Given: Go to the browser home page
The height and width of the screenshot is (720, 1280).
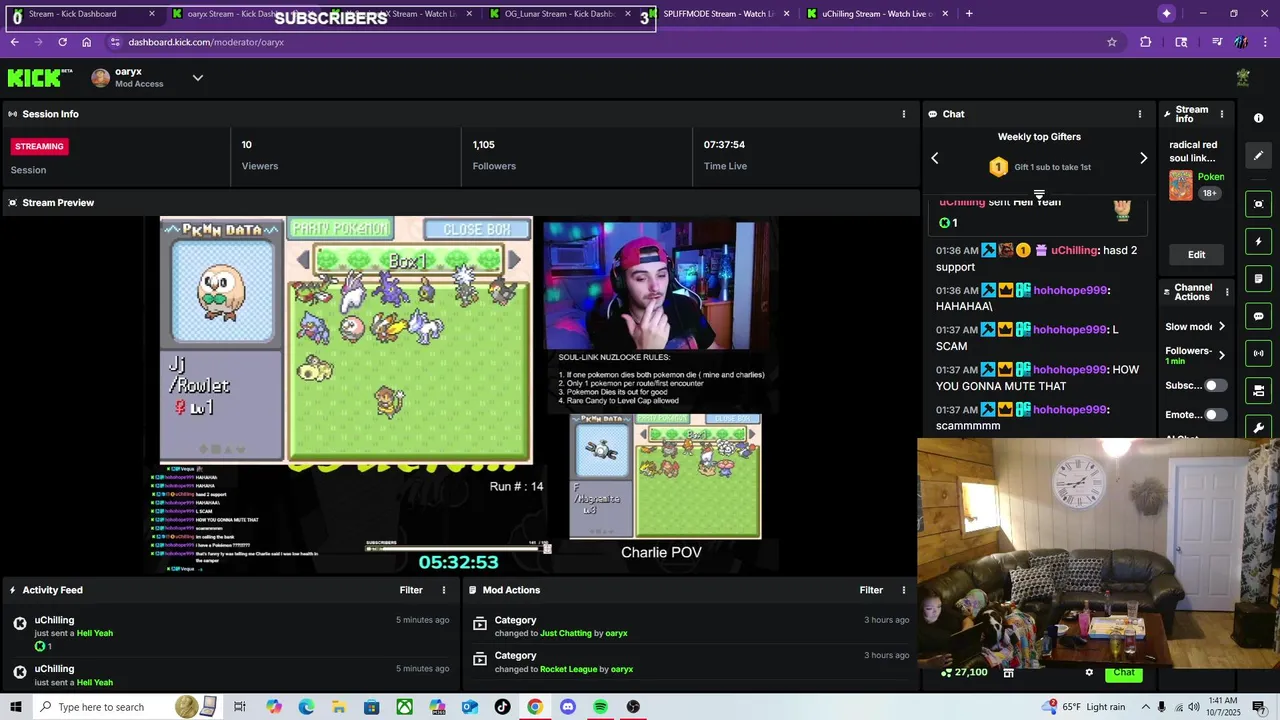Looking at the screenshot, I should 87,42.
